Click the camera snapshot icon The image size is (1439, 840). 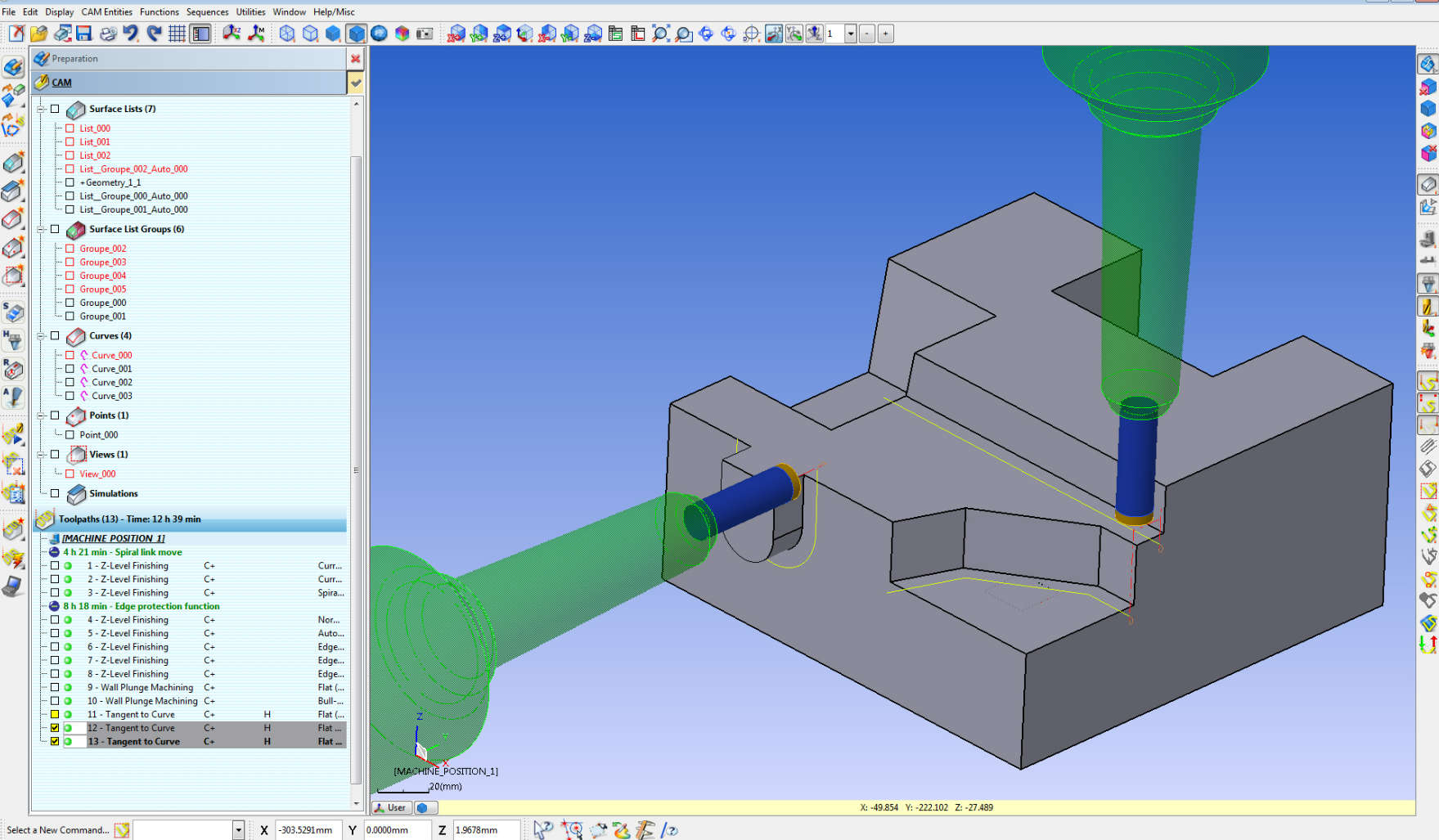pyautogui.click(x=425, y=34)
